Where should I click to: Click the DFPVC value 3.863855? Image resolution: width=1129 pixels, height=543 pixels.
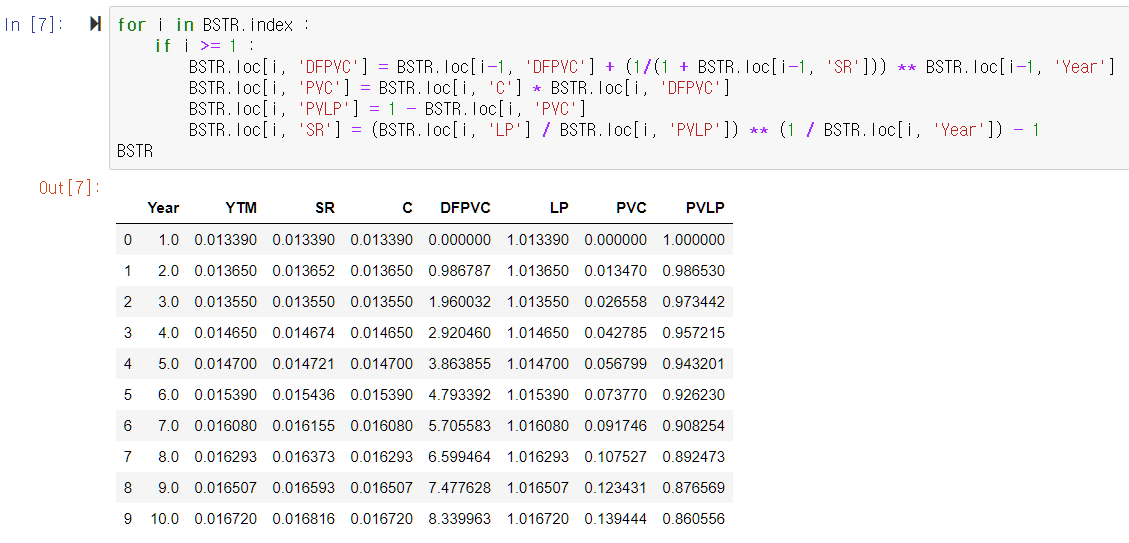tap(459, 364)
